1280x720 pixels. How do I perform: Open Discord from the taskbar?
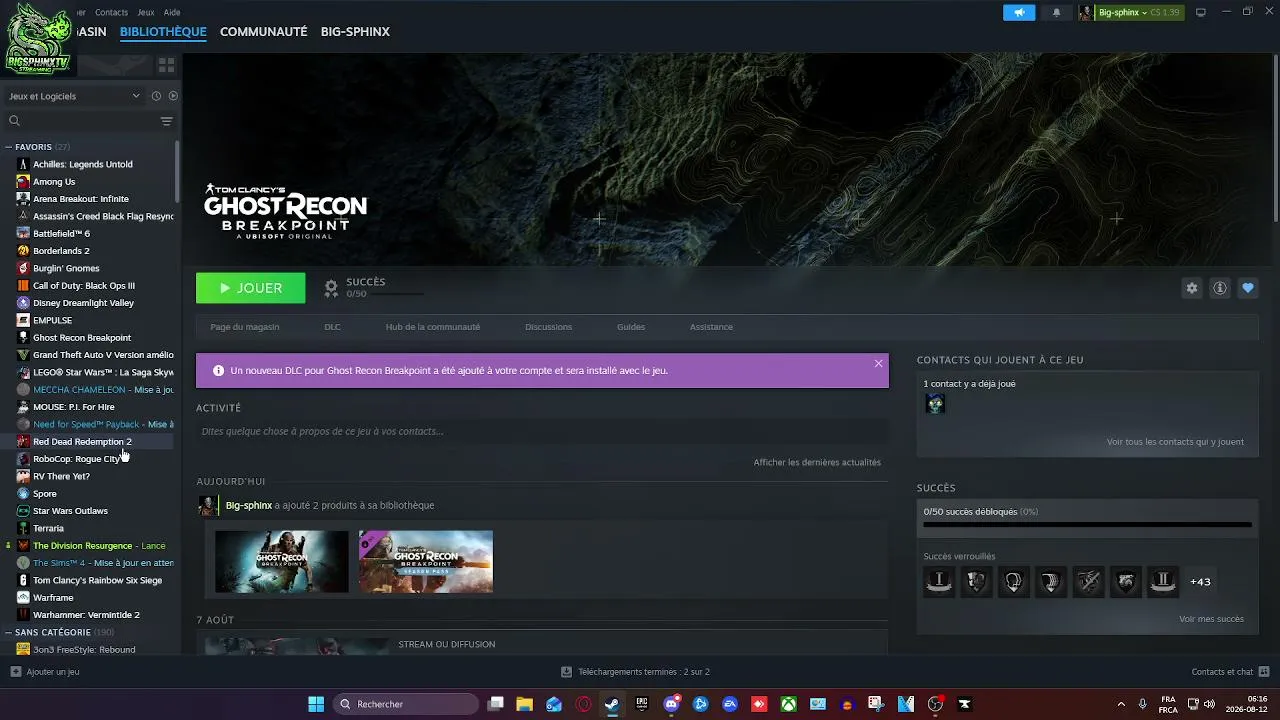[x=672, y=704]
